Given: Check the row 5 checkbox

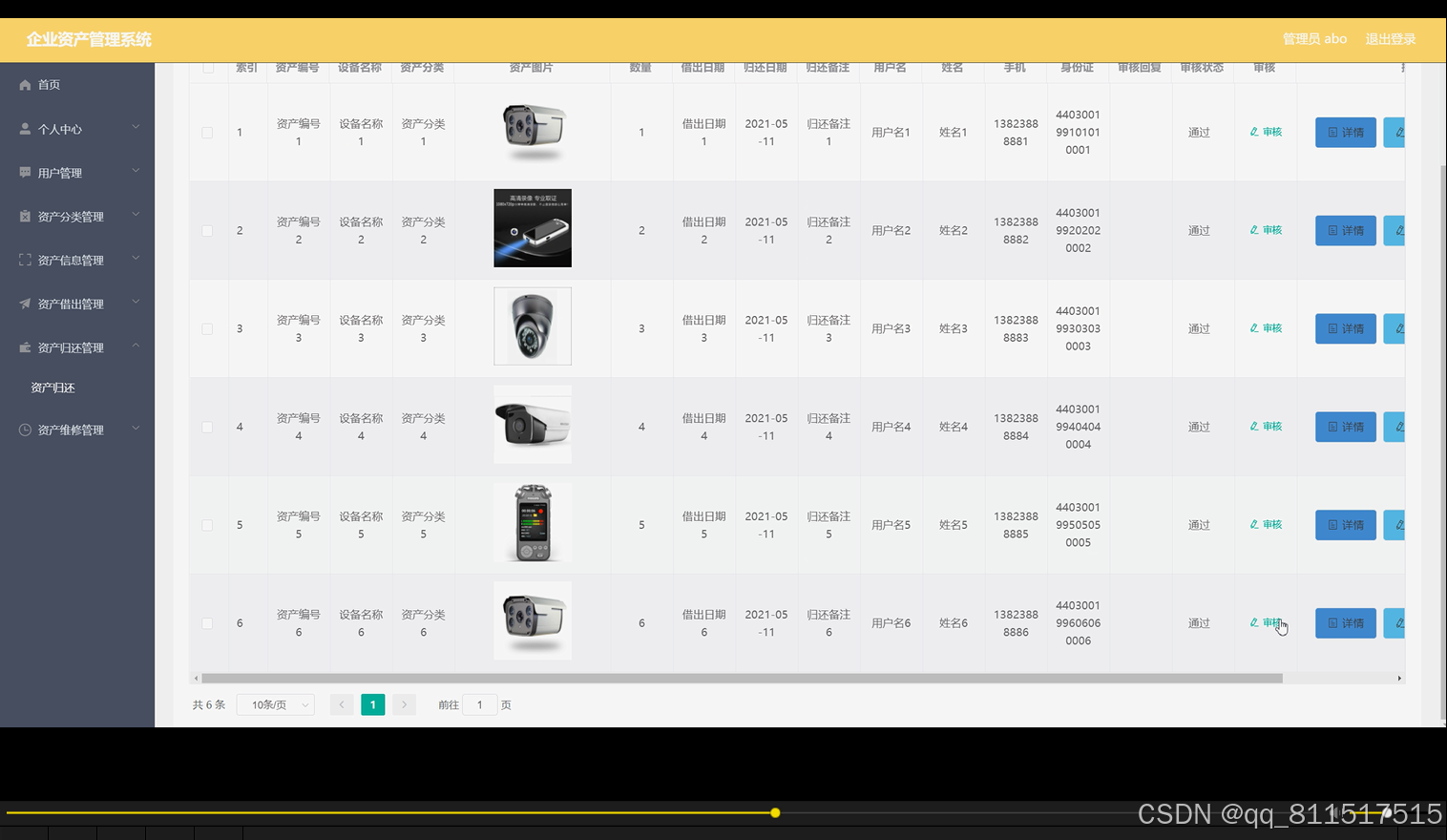Looking at the screenshot, I should pos(207,525).
